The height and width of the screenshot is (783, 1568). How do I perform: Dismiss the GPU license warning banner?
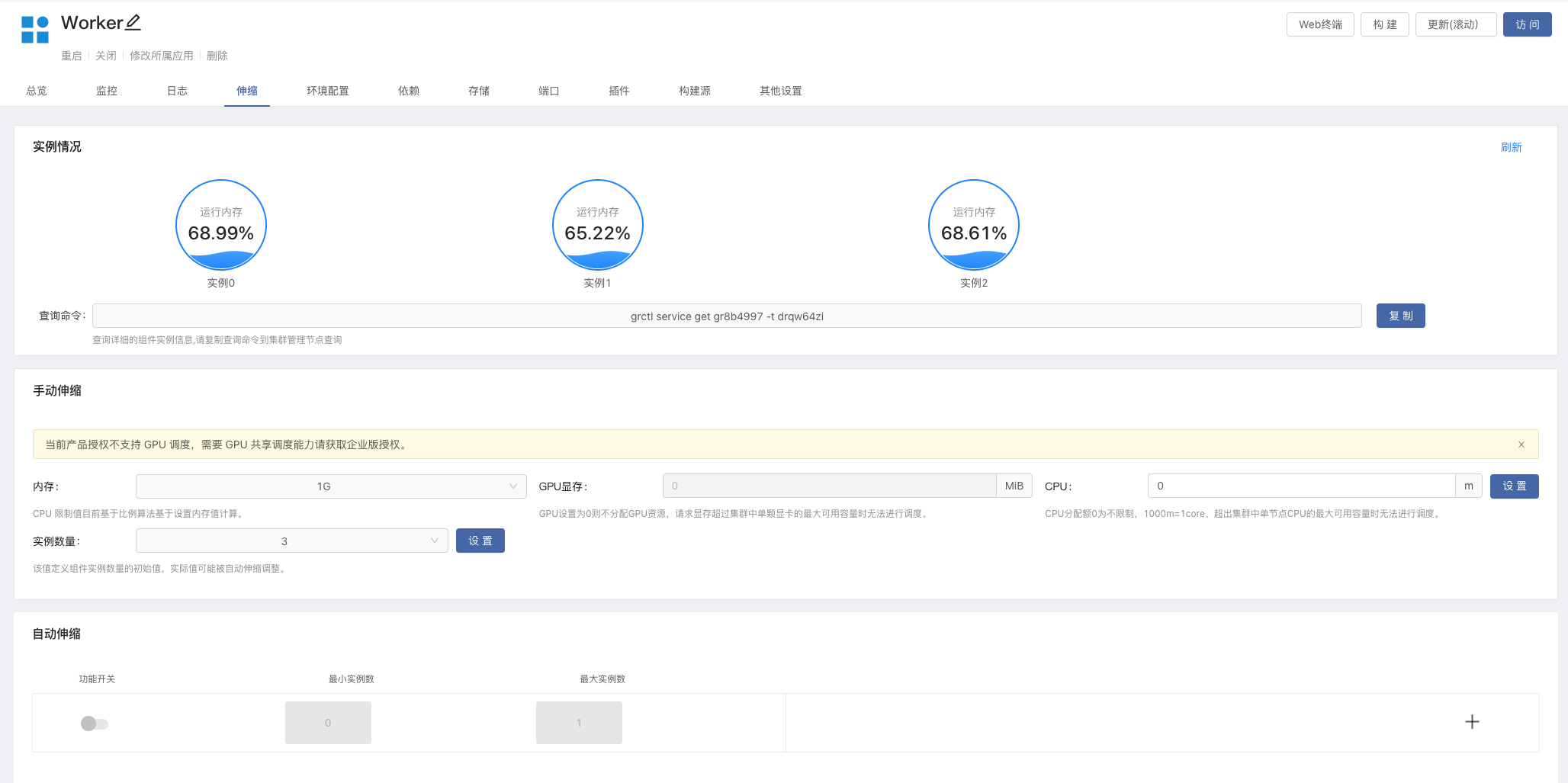click(1521, 444)
